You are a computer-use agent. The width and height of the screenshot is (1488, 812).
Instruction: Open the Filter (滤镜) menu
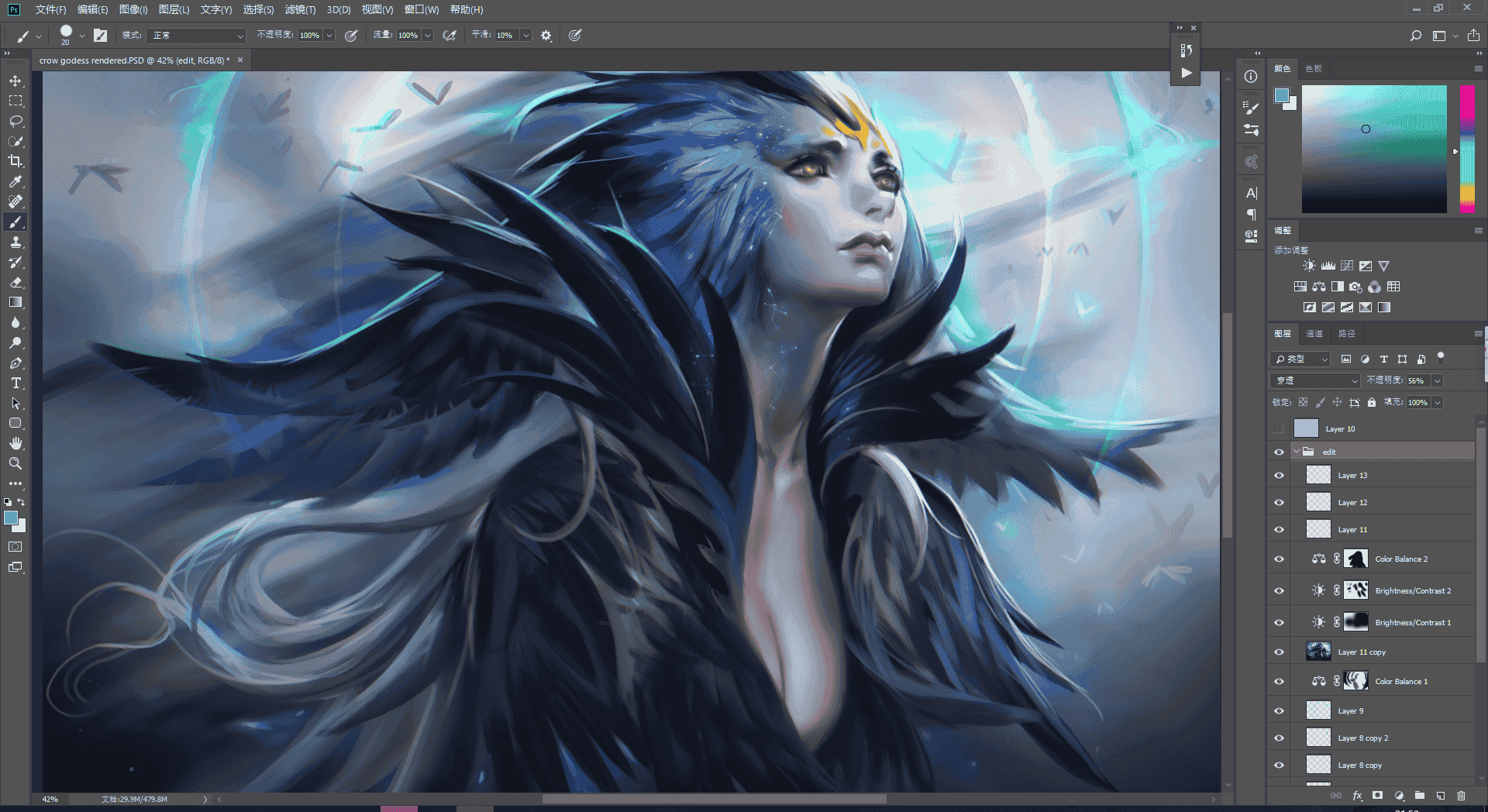pos(300,9)
